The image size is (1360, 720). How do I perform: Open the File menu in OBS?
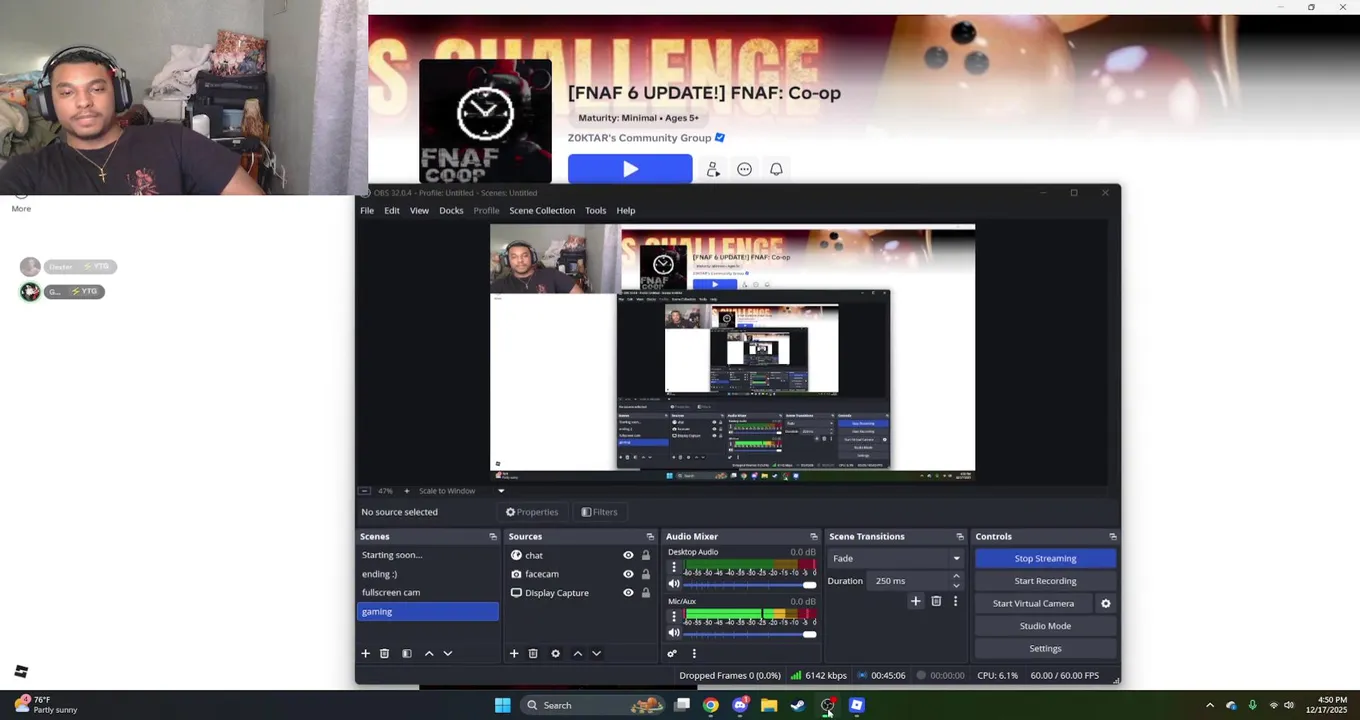click(x=367, y=211)
